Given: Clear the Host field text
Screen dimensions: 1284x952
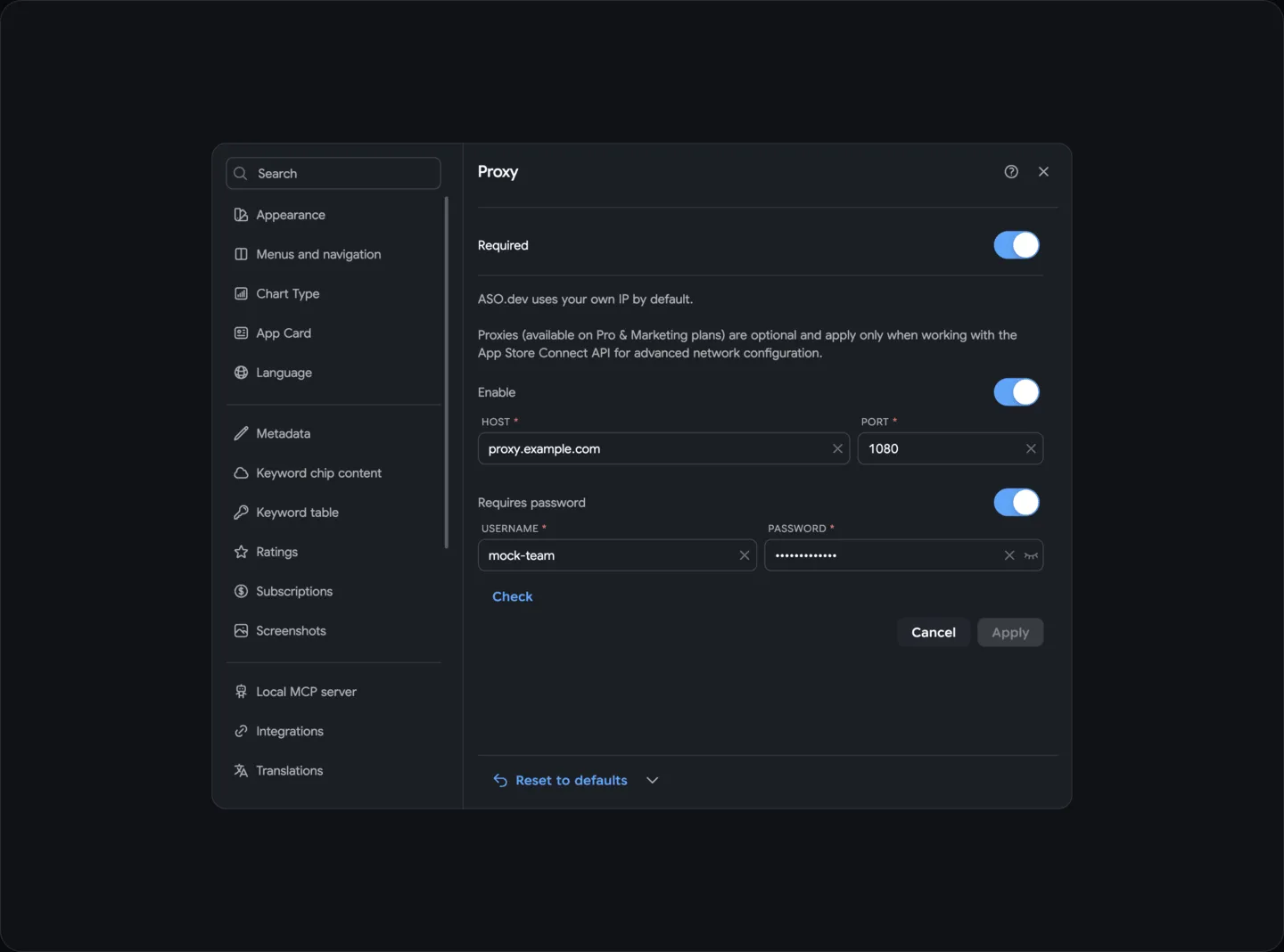Looking at the screenshot, I should tap(837, 449).
